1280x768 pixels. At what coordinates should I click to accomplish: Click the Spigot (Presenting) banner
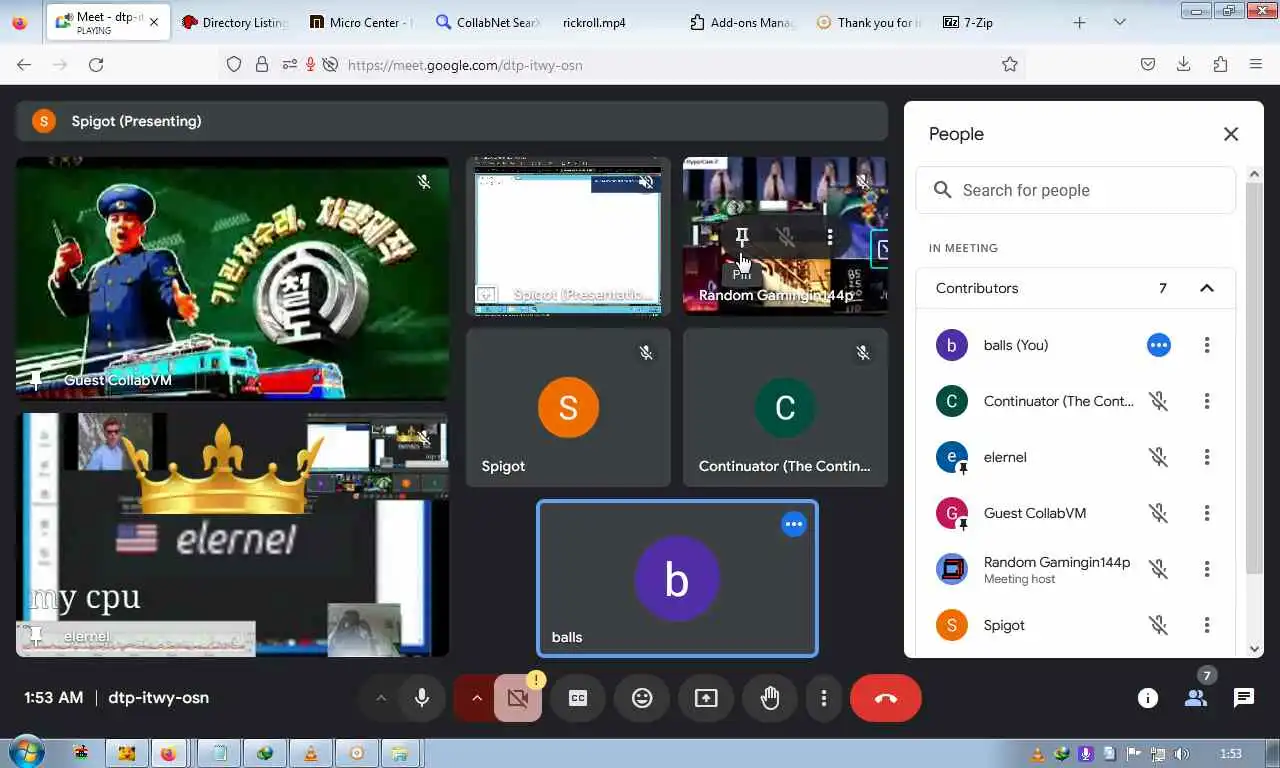point(452,121)
